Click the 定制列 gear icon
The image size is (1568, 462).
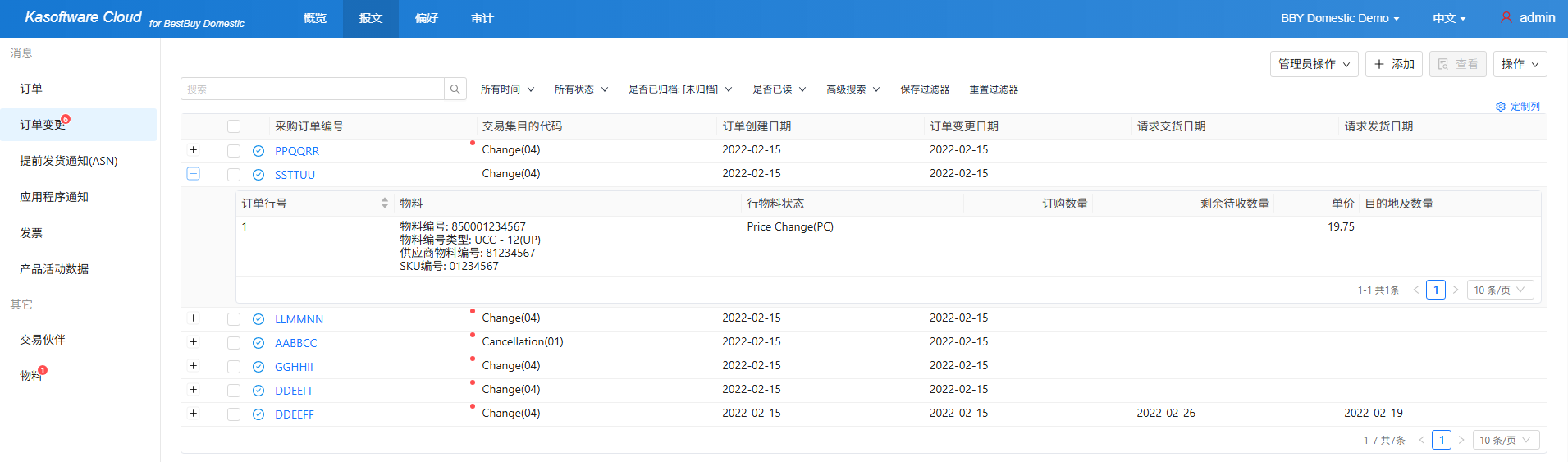1501,107
